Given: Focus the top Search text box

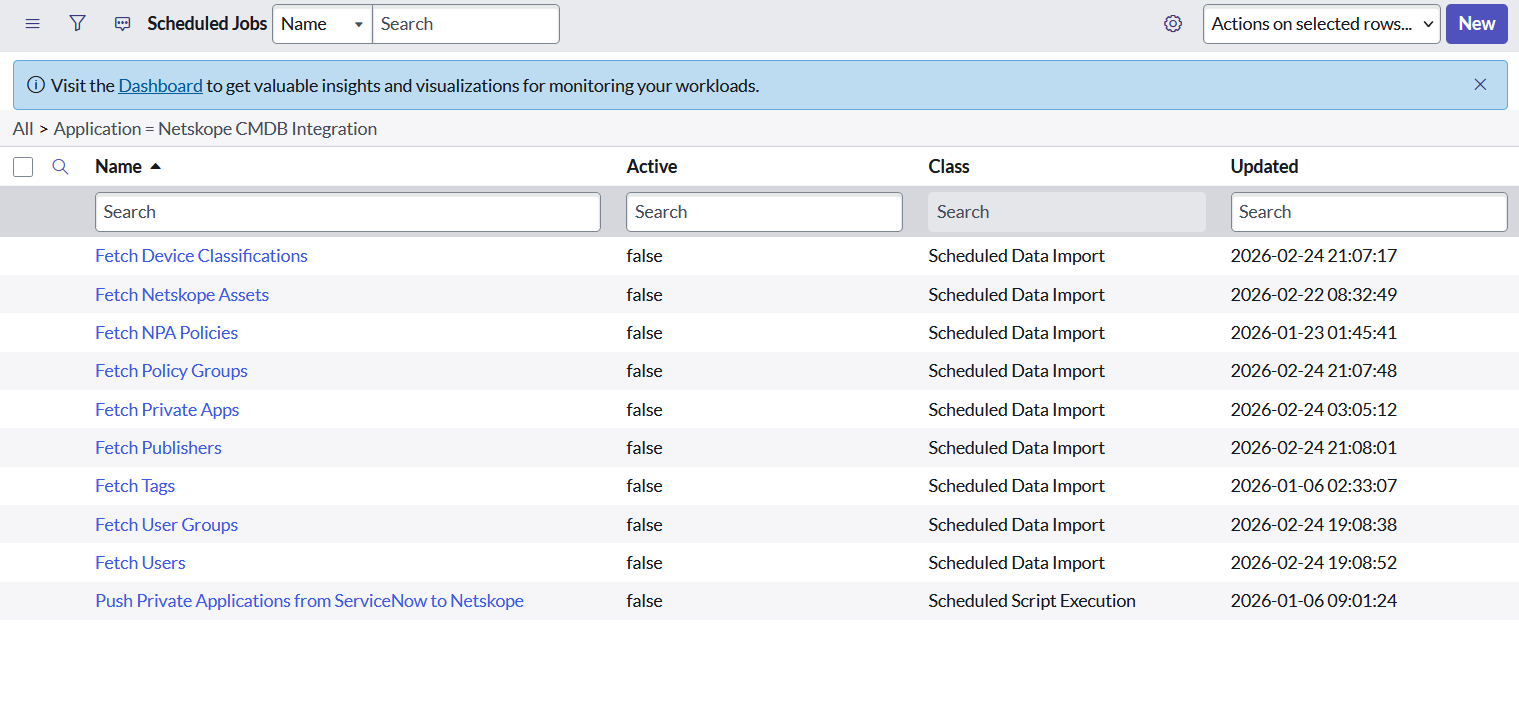Looking at the screenshot, I should pos(465,24).
